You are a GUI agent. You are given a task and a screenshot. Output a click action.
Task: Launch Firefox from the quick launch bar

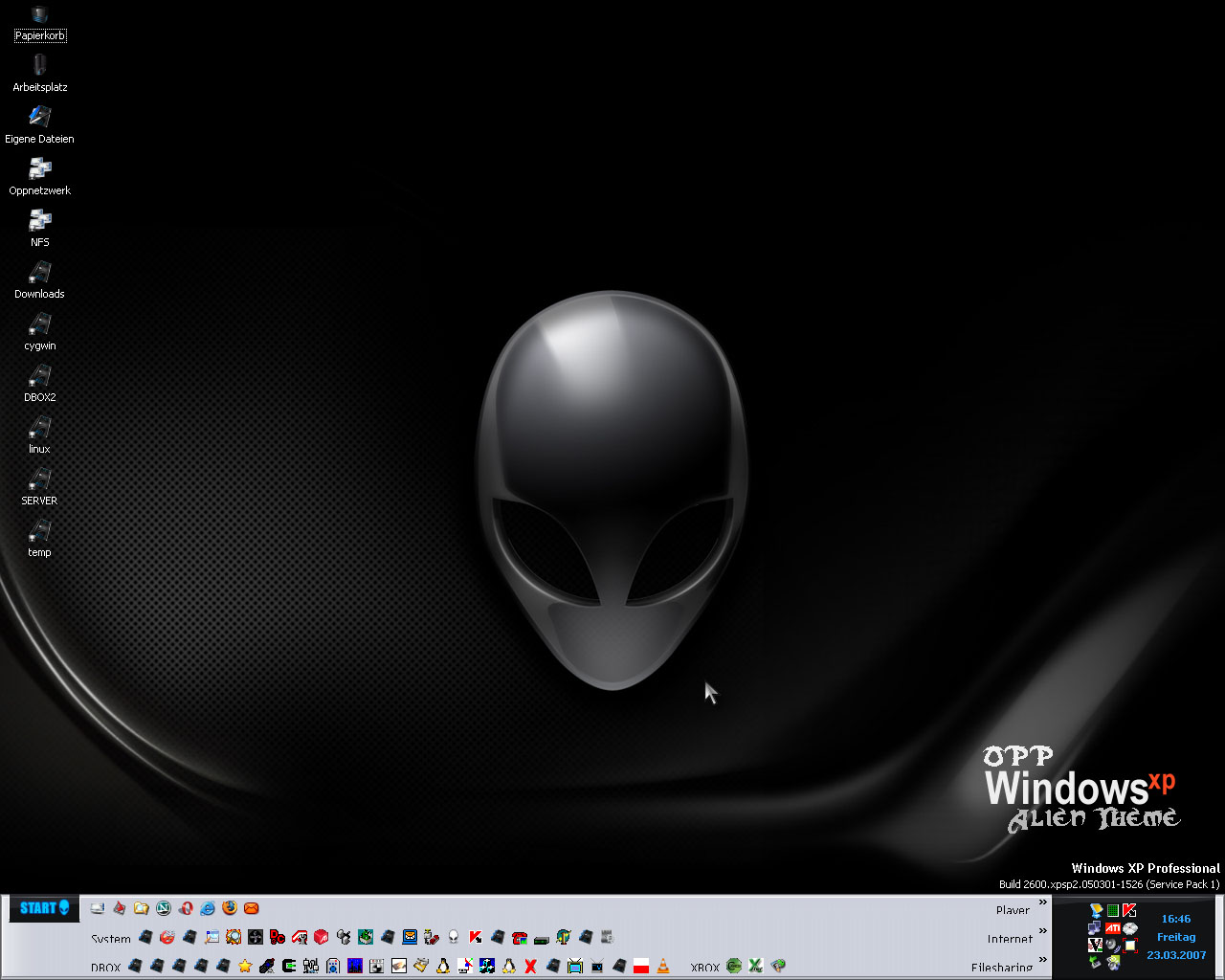pos(230,907)
